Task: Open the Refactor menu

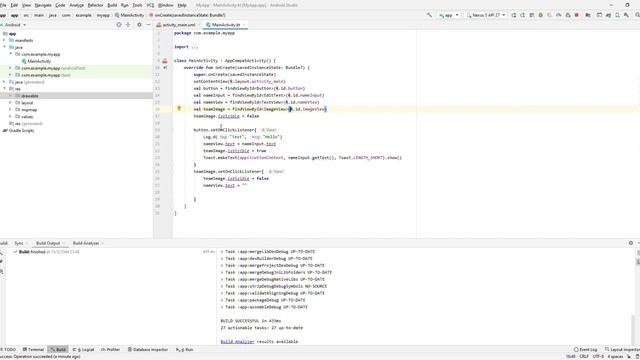Action: [96, 5]
